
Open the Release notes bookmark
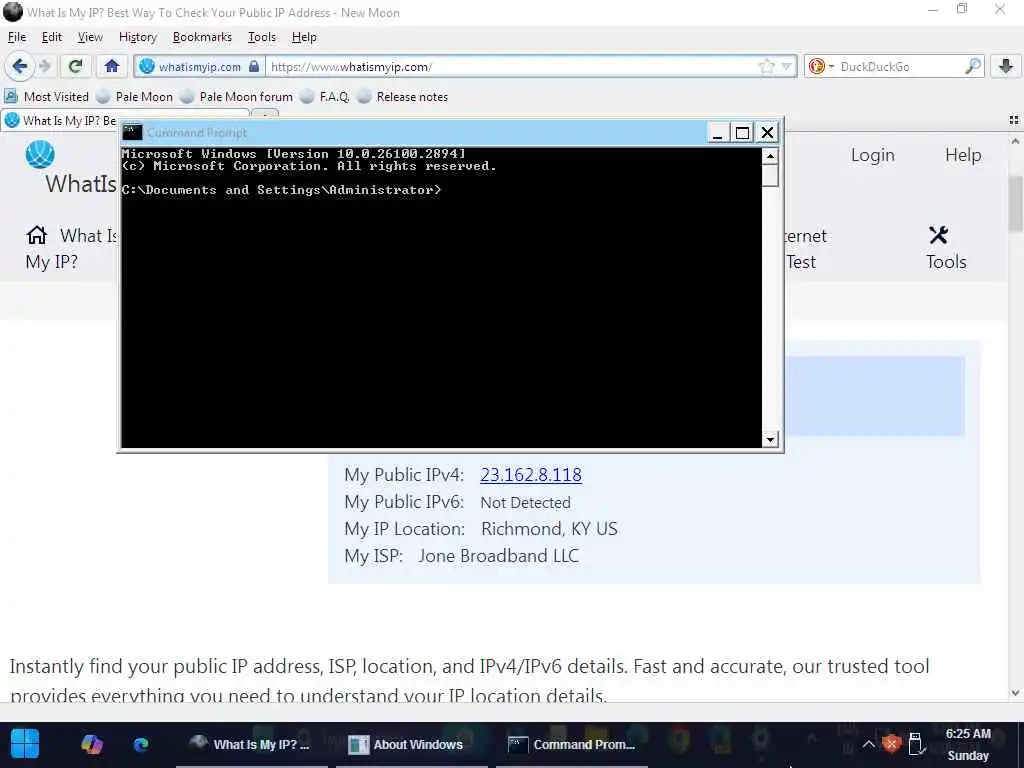403,97
